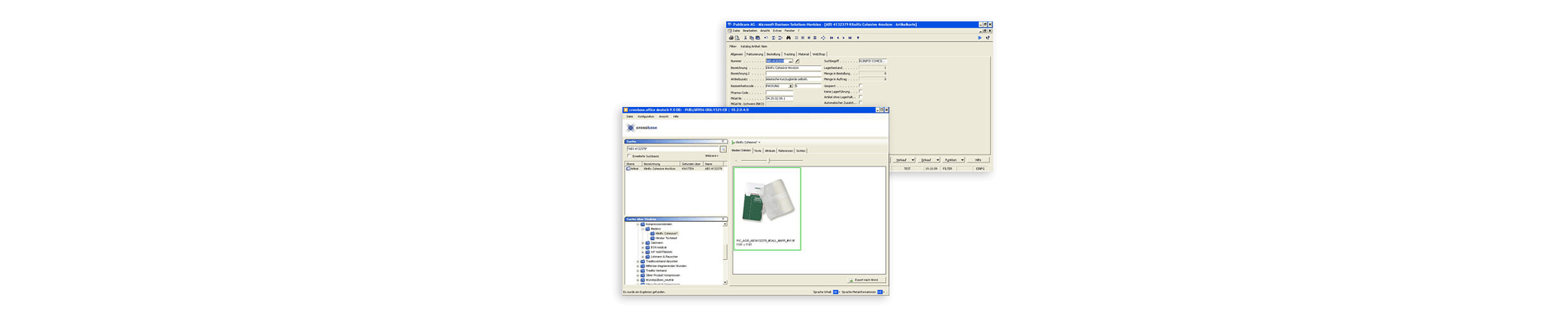Open the Ansicht menu in crossbase

coord(664,116)
